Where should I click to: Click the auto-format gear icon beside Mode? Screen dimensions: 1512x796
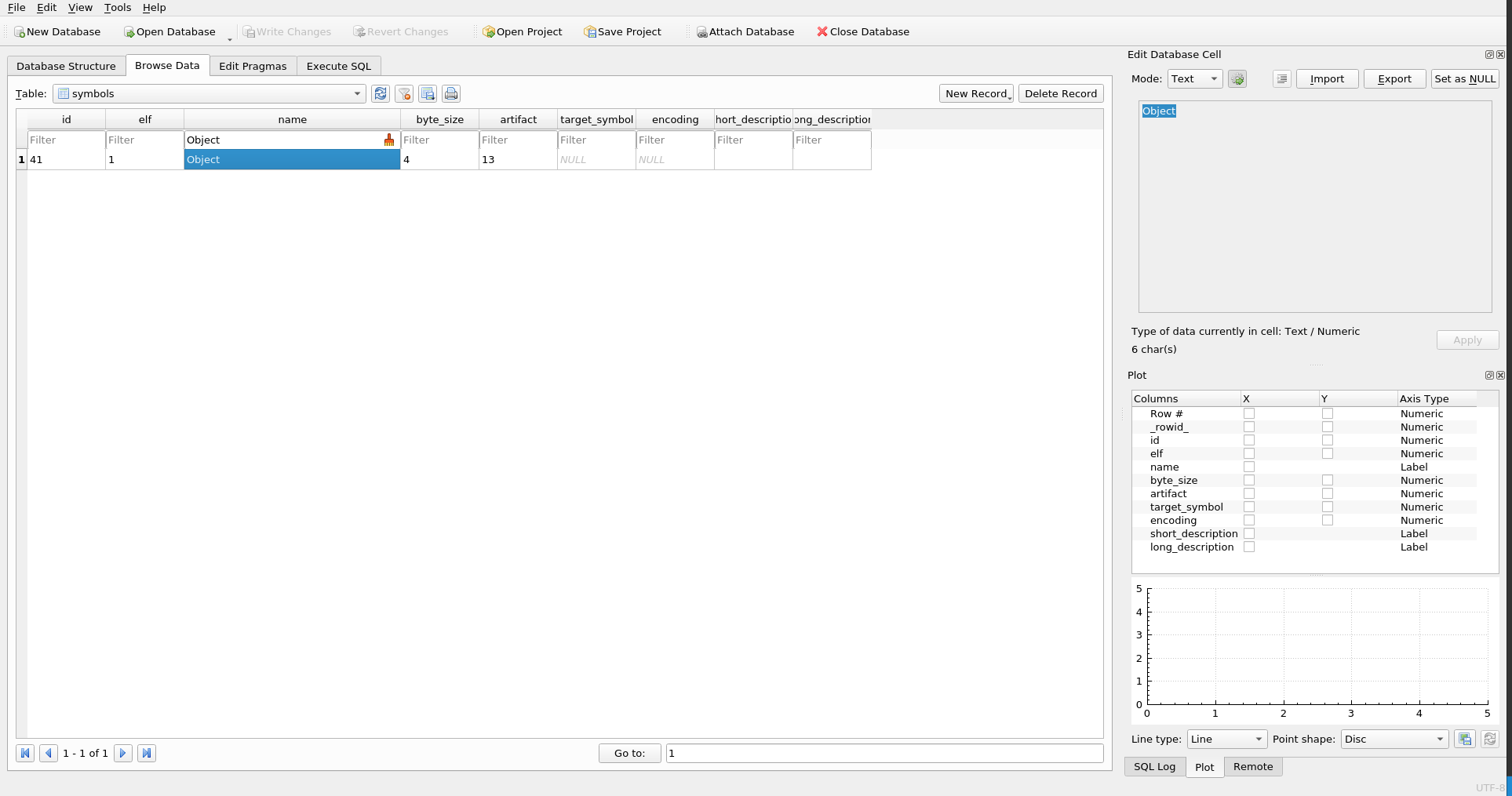point(1237,79)
